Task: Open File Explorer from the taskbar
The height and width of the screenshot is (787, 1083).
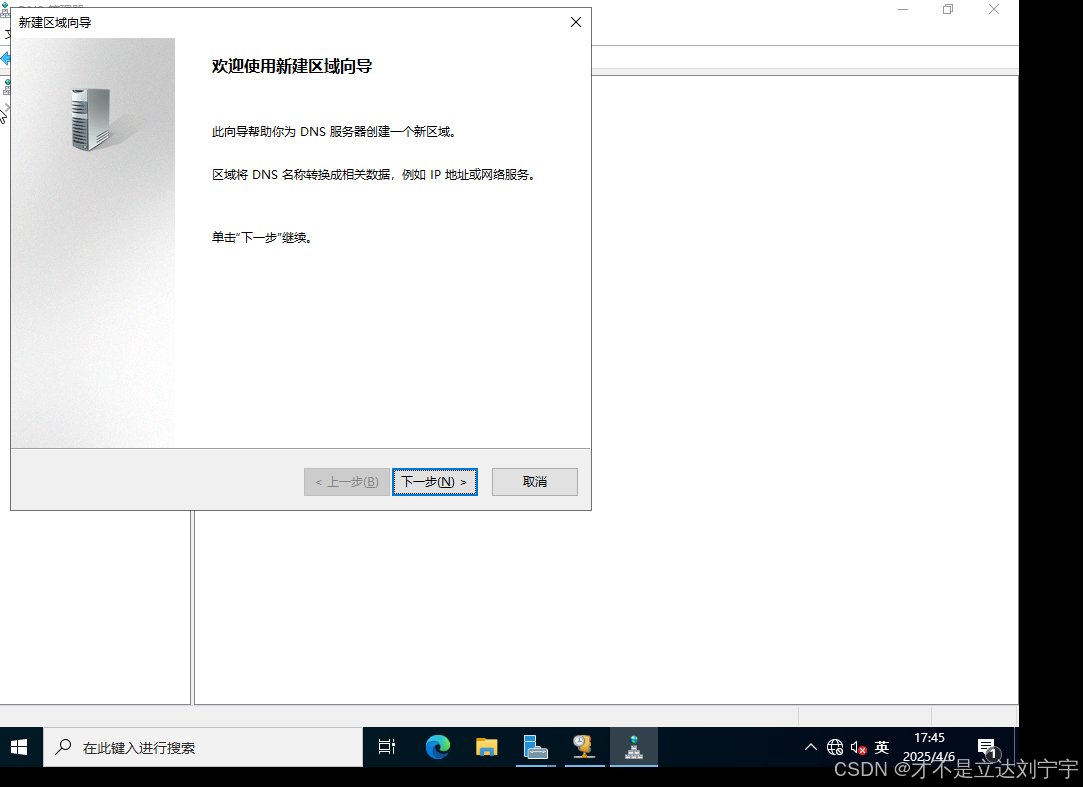Action: tap(487, 746)
